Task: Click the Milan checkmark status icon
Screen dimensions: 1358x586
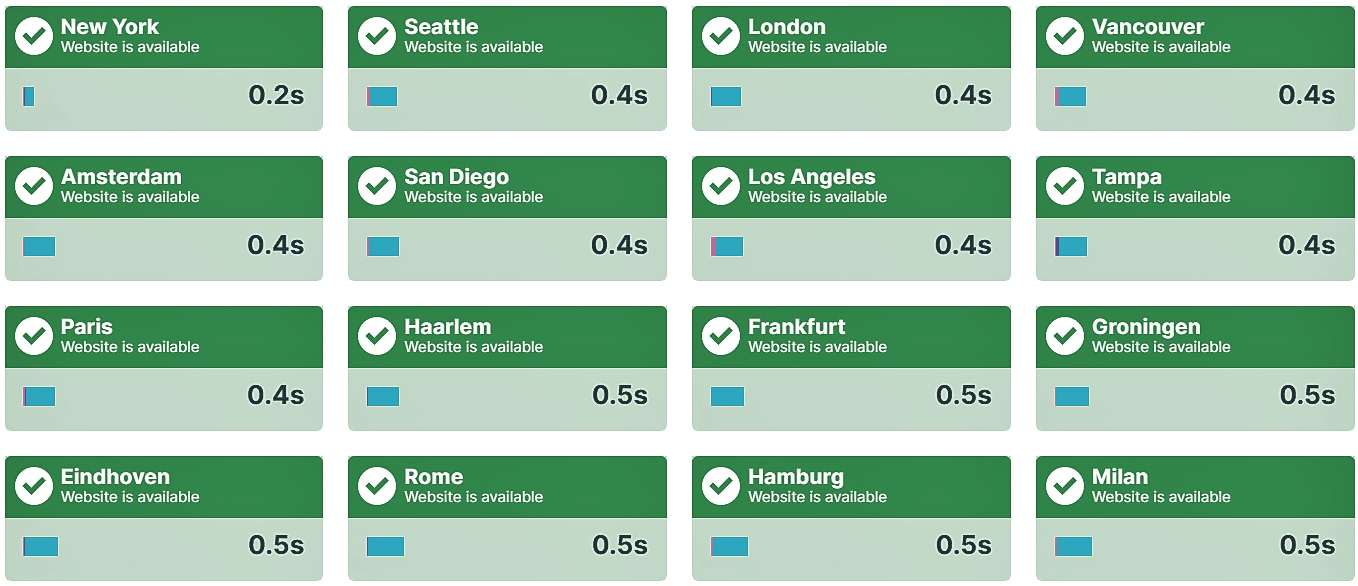Action: (1065, 487)
